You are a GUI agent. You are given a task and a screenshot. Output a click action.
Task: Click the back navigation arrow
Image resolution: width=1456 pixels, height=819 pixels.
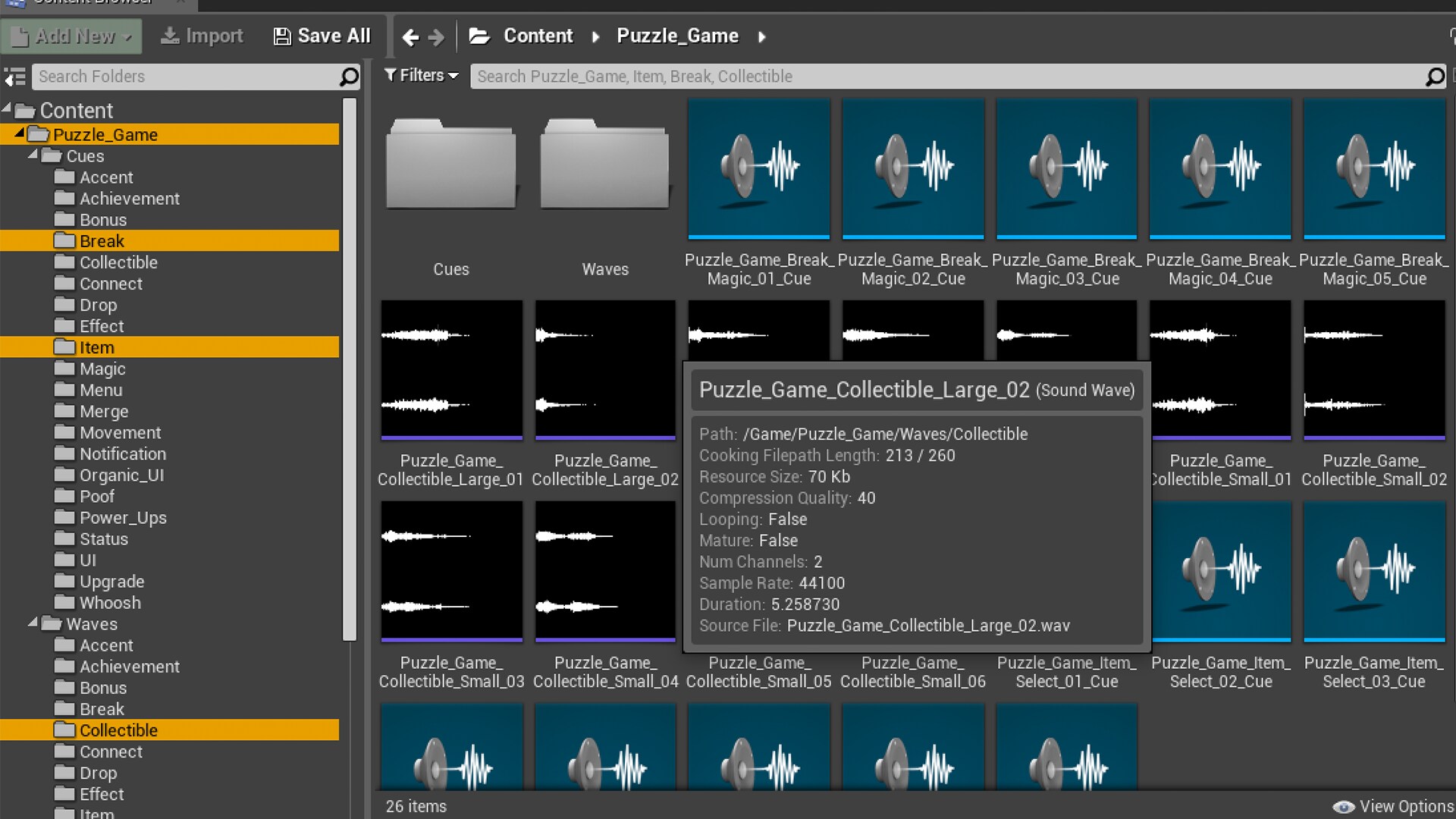click(409, 36)
